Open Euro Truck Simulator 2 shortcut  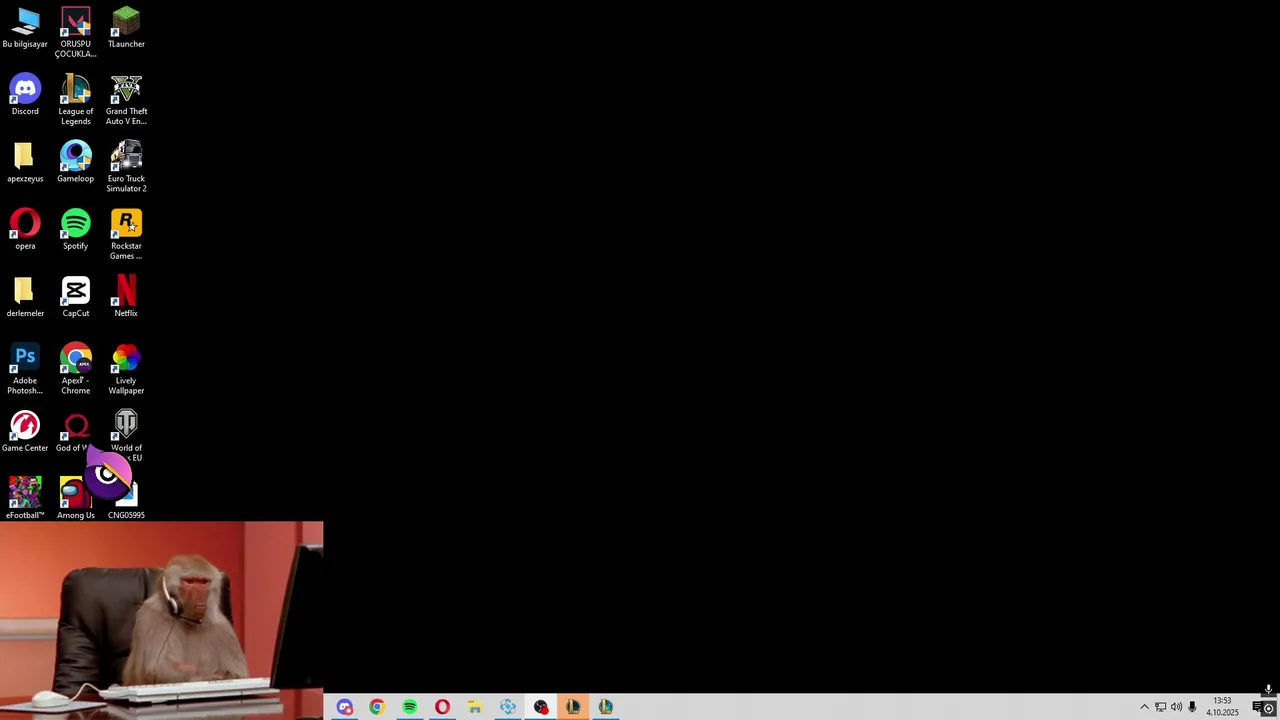(126, 167)
